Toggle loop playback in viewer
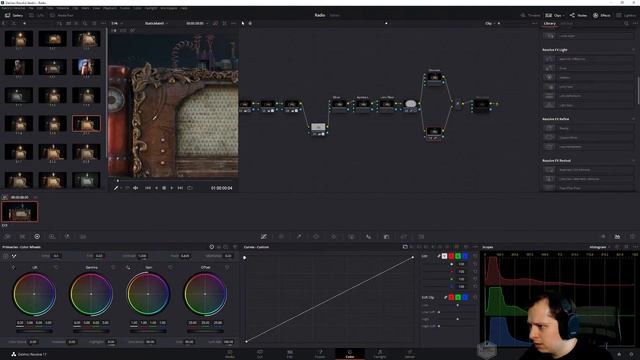 (189, 188)
